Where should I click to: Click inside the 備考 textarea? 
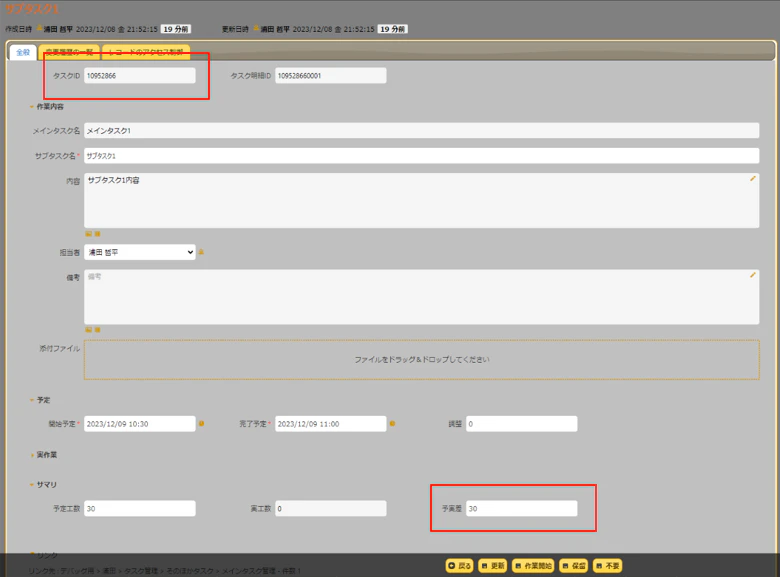point(421,297)
